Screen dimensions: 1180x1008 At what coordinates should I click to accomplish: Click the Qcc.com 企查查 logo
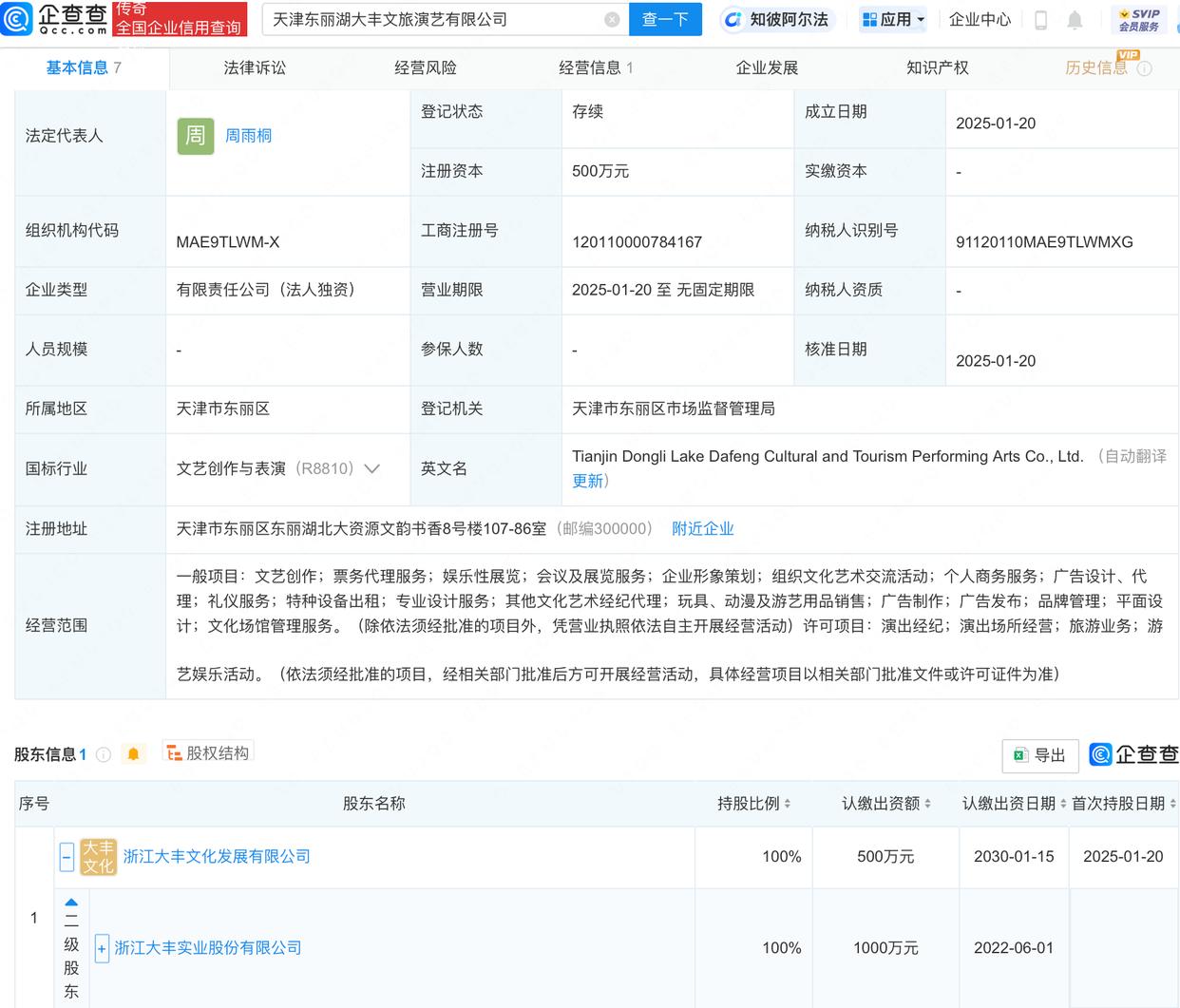click(x=55, y=19)
